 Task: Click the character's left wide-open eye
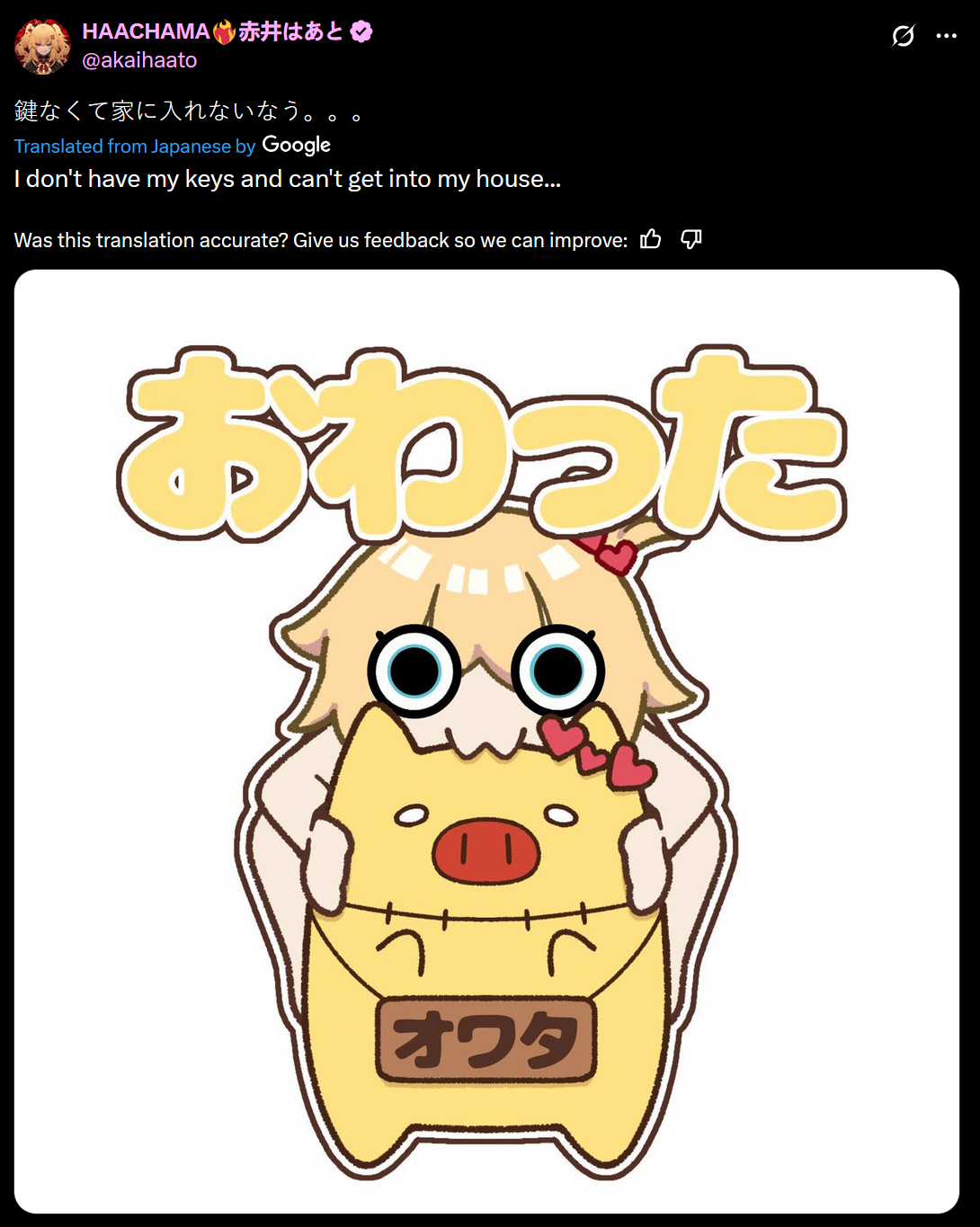[414, 671]
